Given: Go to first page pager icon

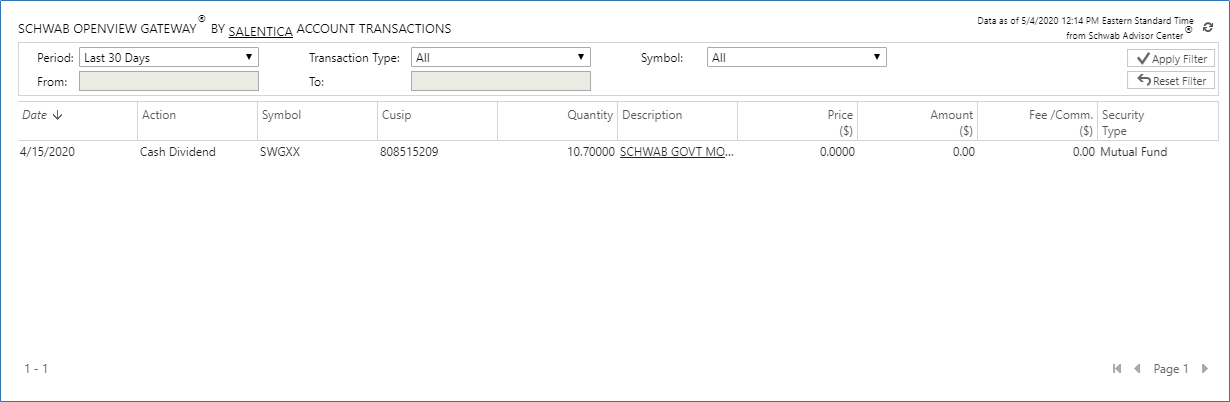Looking at the screenshot, I should 1117,369.
